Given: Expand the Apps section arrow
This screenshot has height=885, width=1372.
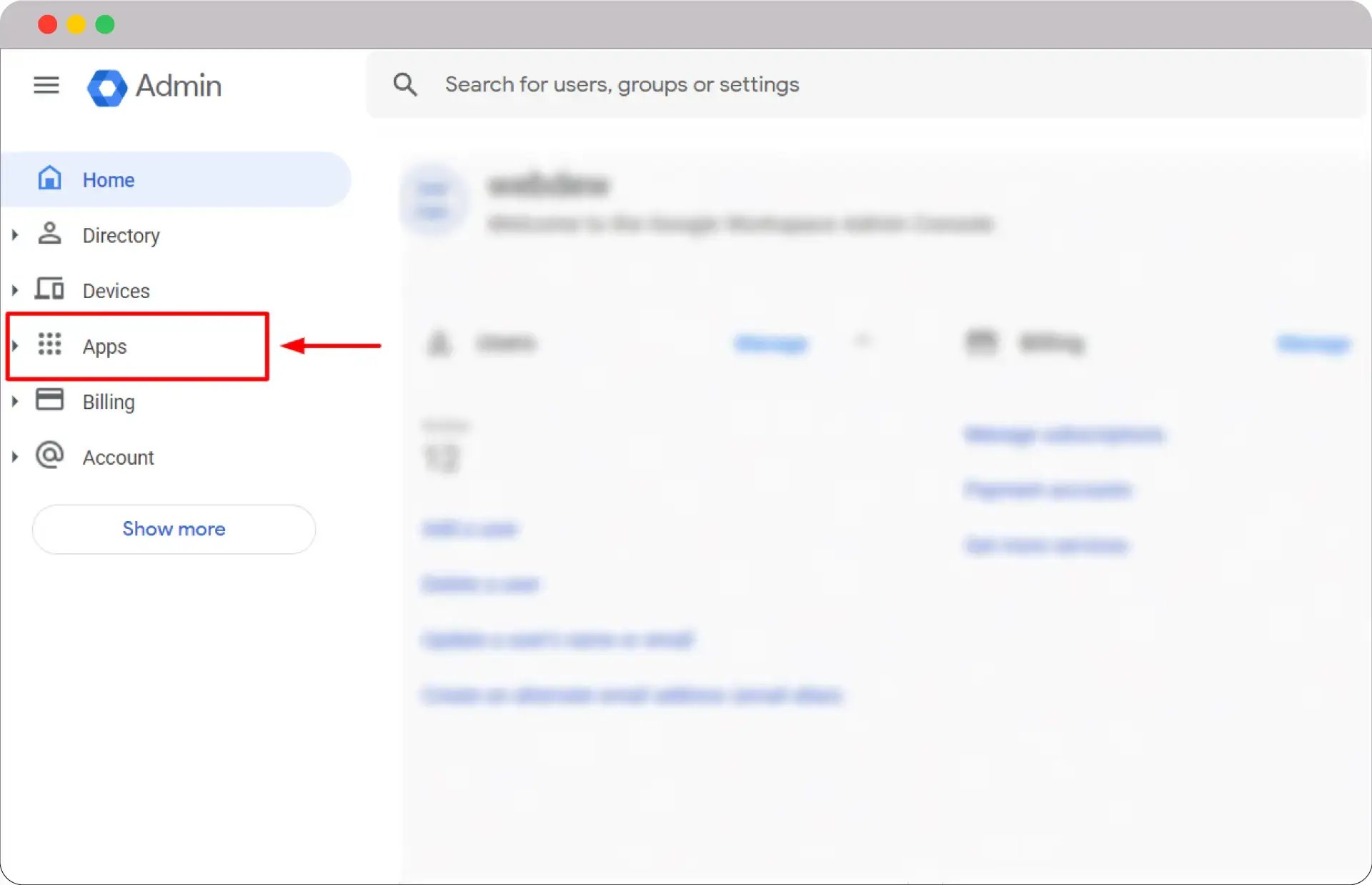Looking at the screenshot, I should pos(15,346).
